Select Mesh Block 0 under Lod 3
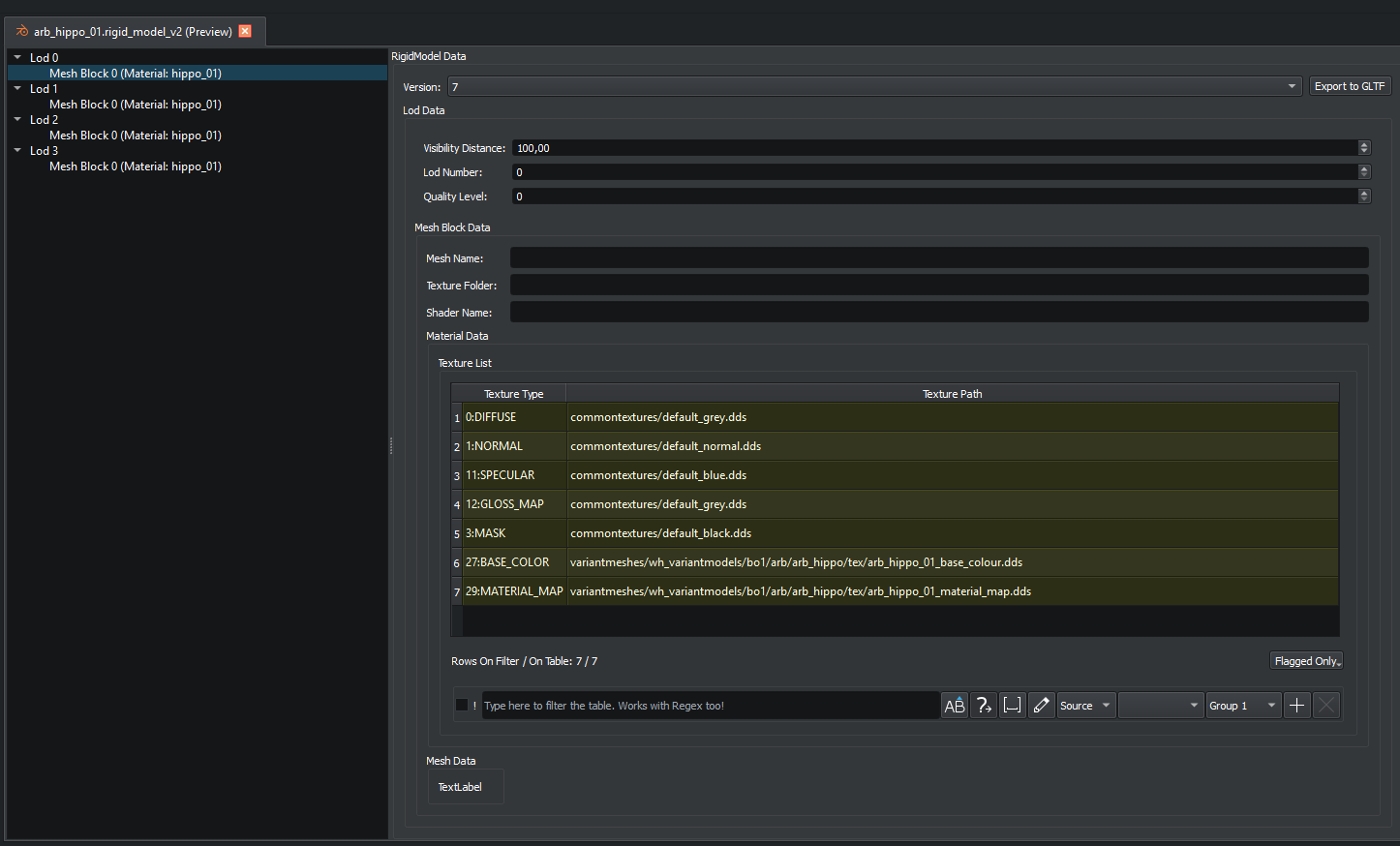1400x846 pixels. (136, 166)
